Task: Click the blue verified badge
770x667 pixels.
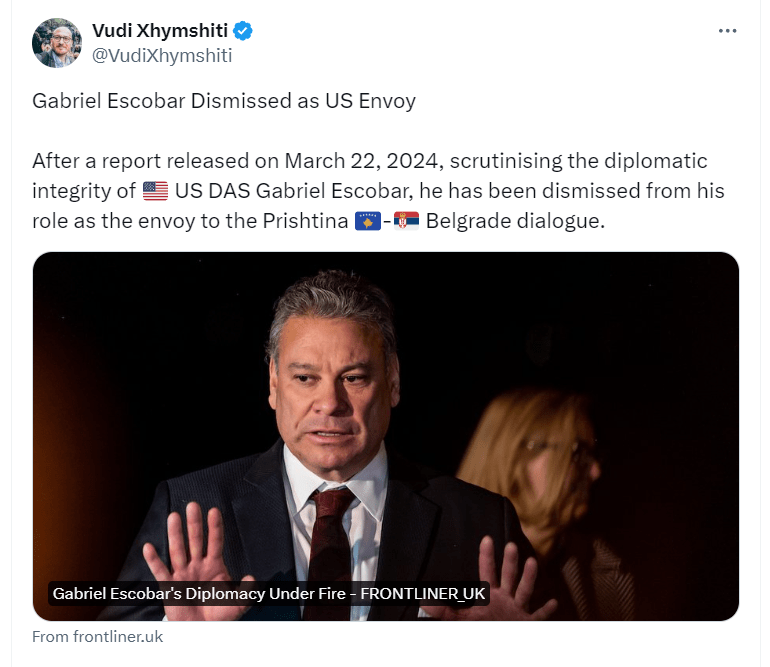Action: 243,31
